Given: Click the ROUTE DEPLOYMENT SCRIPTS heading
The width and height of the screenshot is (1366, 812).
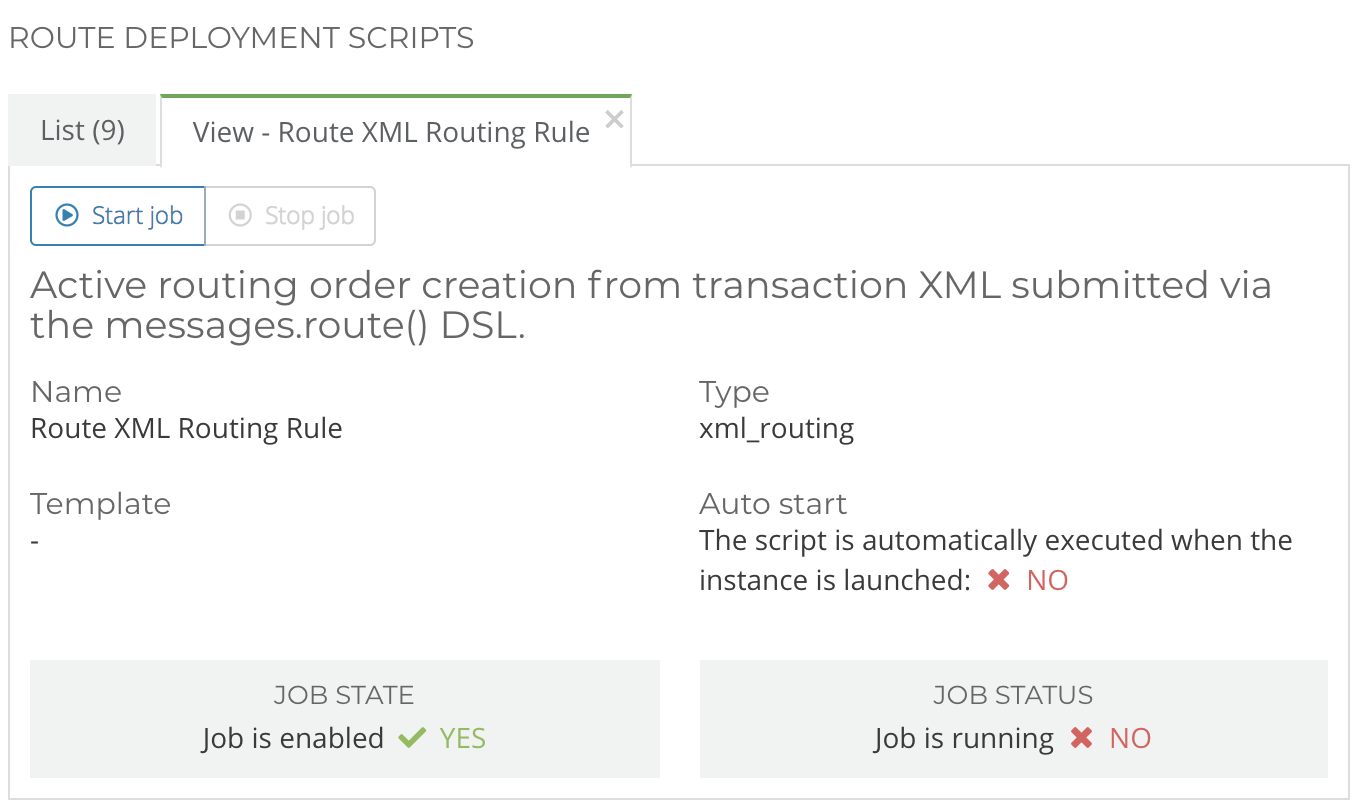Looking at the screenshot, I should coord(241,37).
